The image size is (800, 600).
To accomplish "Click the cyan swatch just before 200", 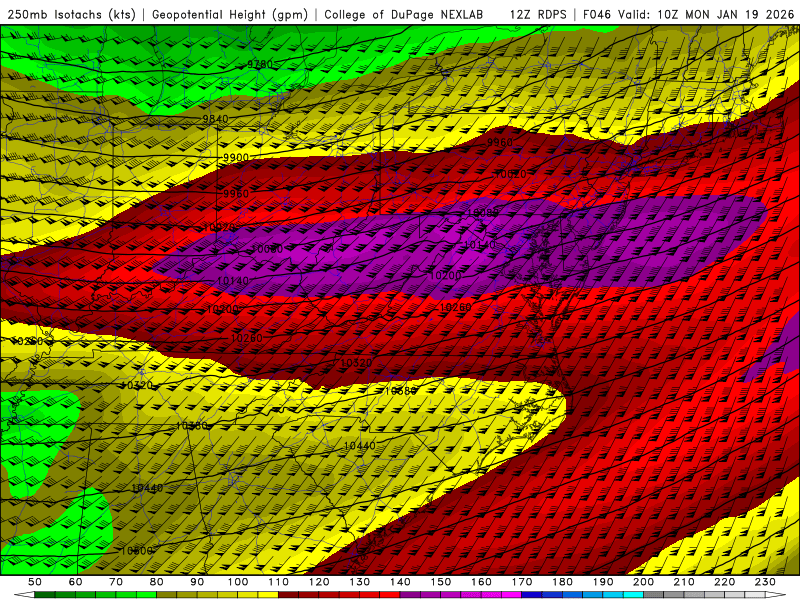I will 634,595.
